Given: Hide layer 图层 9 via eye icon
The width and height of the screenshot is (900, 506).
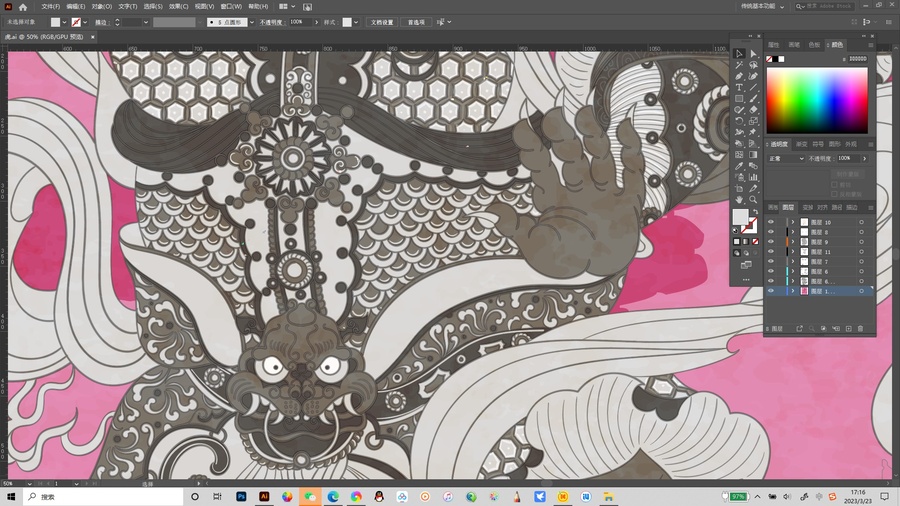Looking at the screenshot, I should [771, 242].
